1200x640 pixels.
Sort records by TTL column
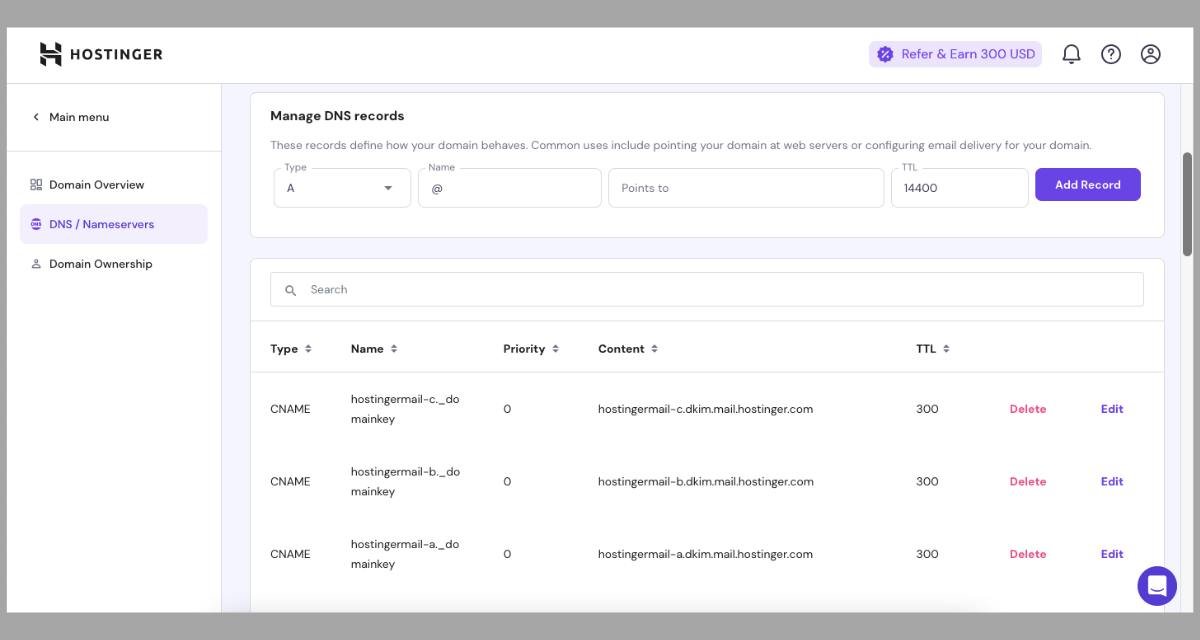point(946,349)
